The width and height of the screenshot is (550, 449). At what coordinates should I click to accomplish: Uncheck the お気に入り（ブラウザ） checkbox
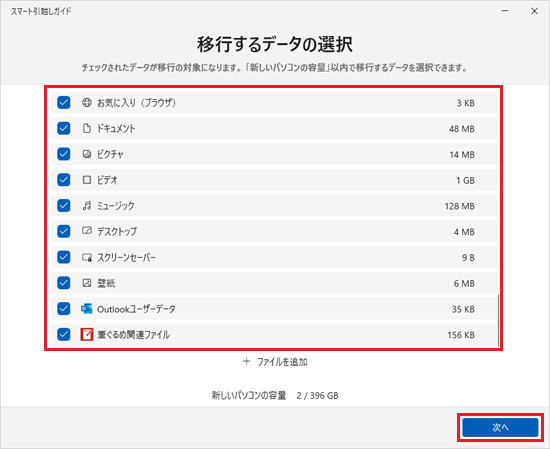click(63, 103)
